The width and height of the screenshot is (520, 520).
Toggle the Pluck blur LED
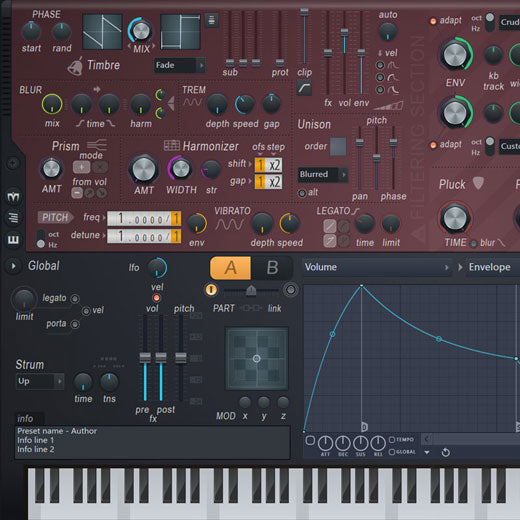[473, 244]
